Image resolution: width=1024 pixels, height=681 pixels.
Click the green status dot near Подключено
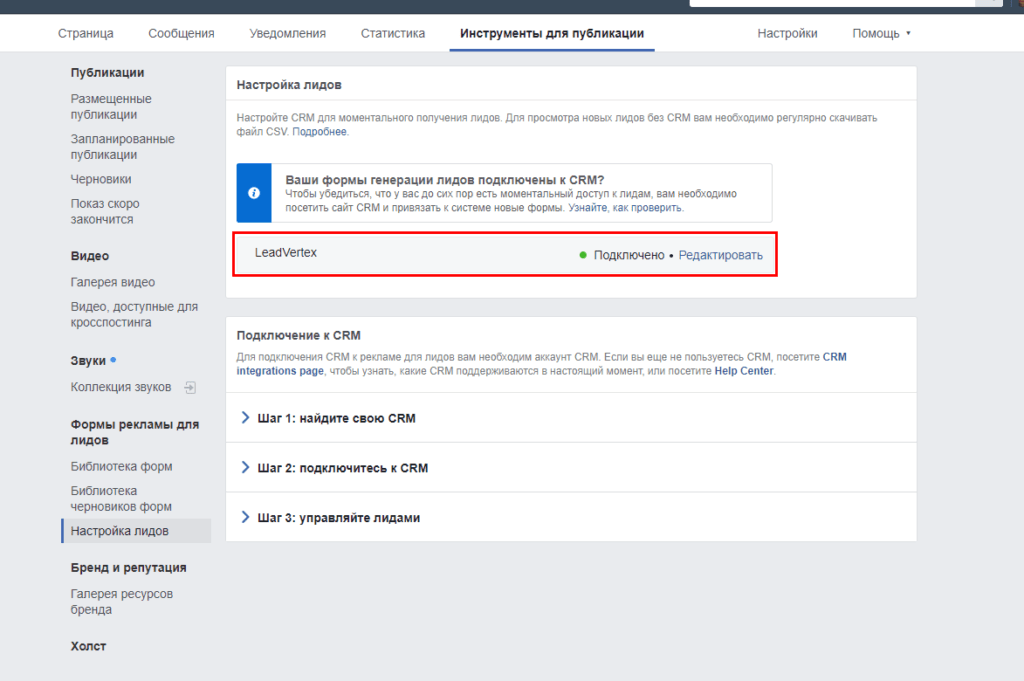point(583,255)
